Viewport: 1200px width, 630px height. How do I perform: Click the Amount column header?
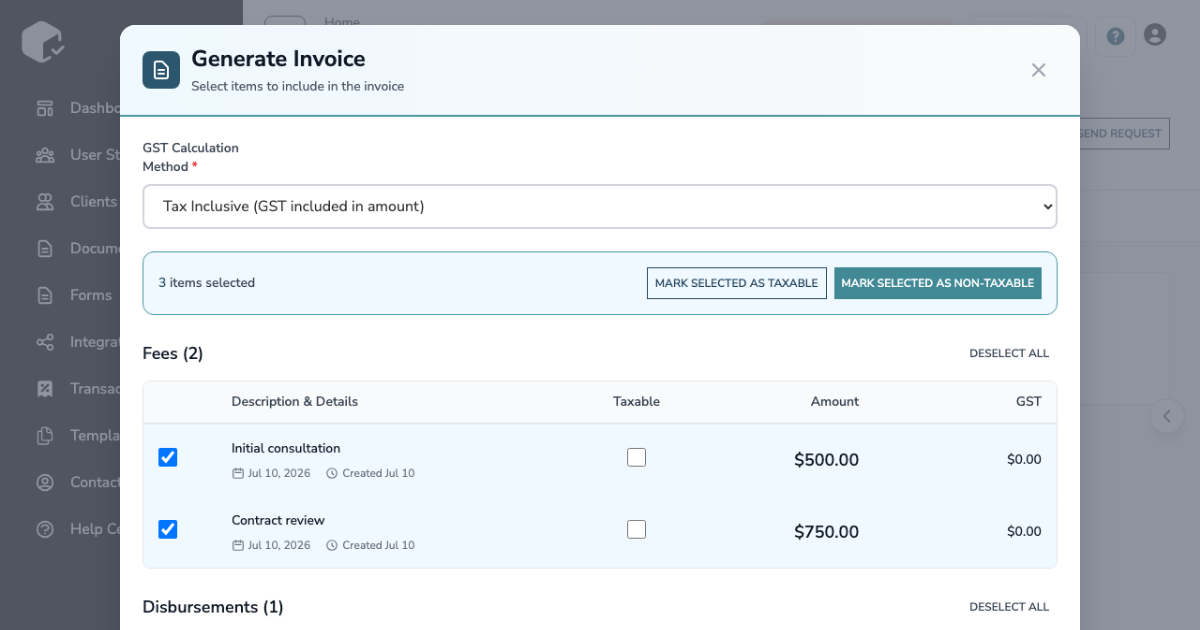[835, 401]
